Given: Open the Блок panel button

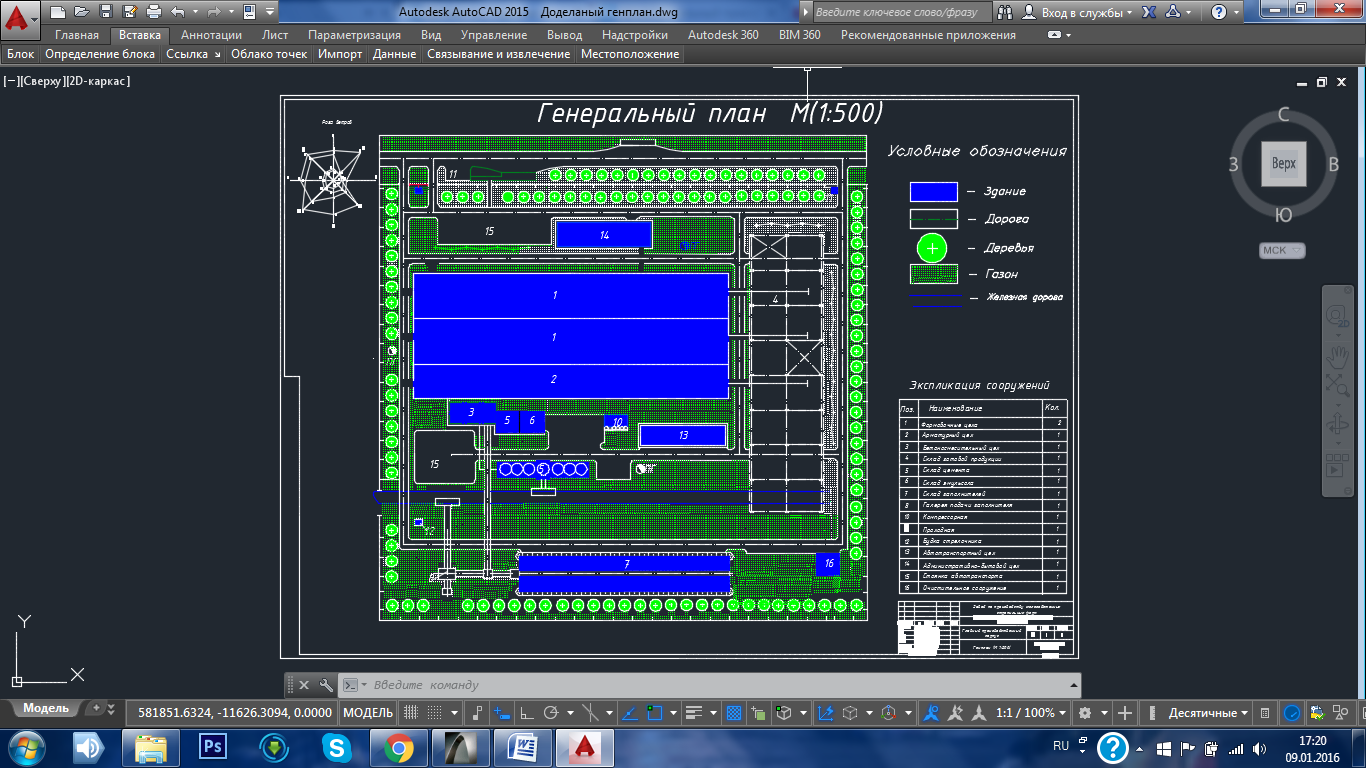Looking at the screenshot, I should pos(20,54).
